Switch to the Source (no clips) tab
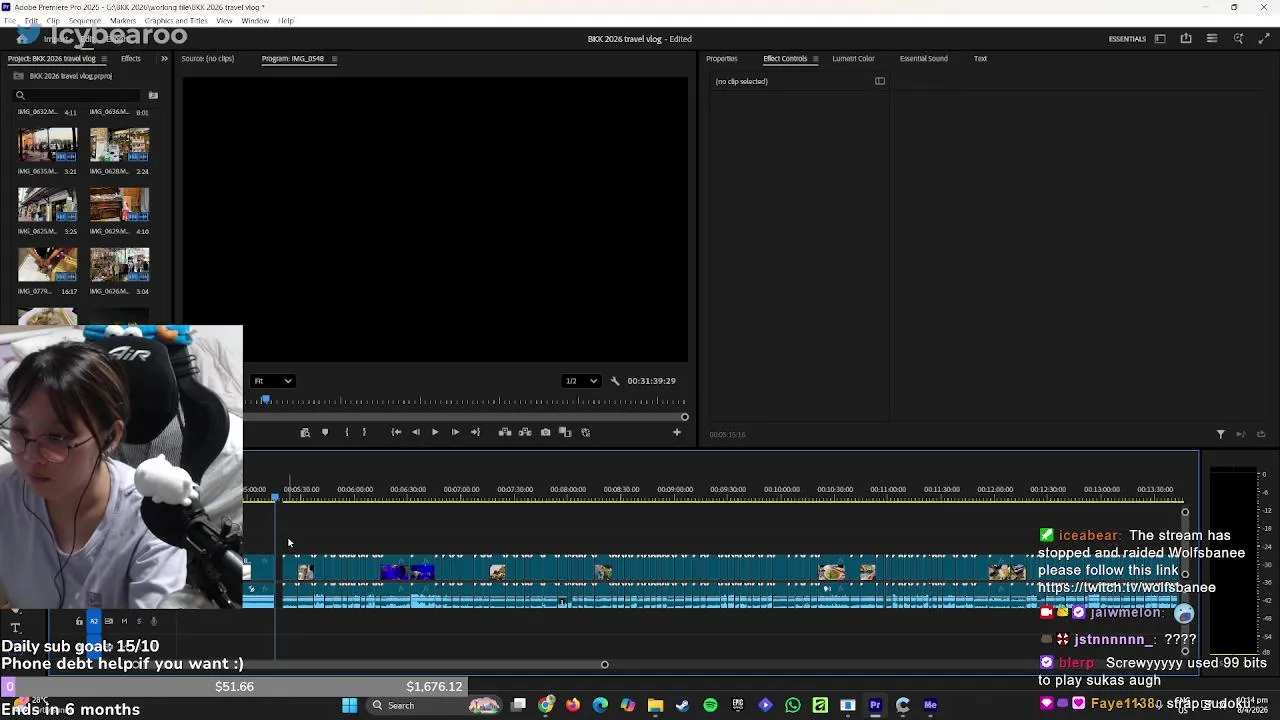This screenshot has height=720, width=1280. point(208,59)
